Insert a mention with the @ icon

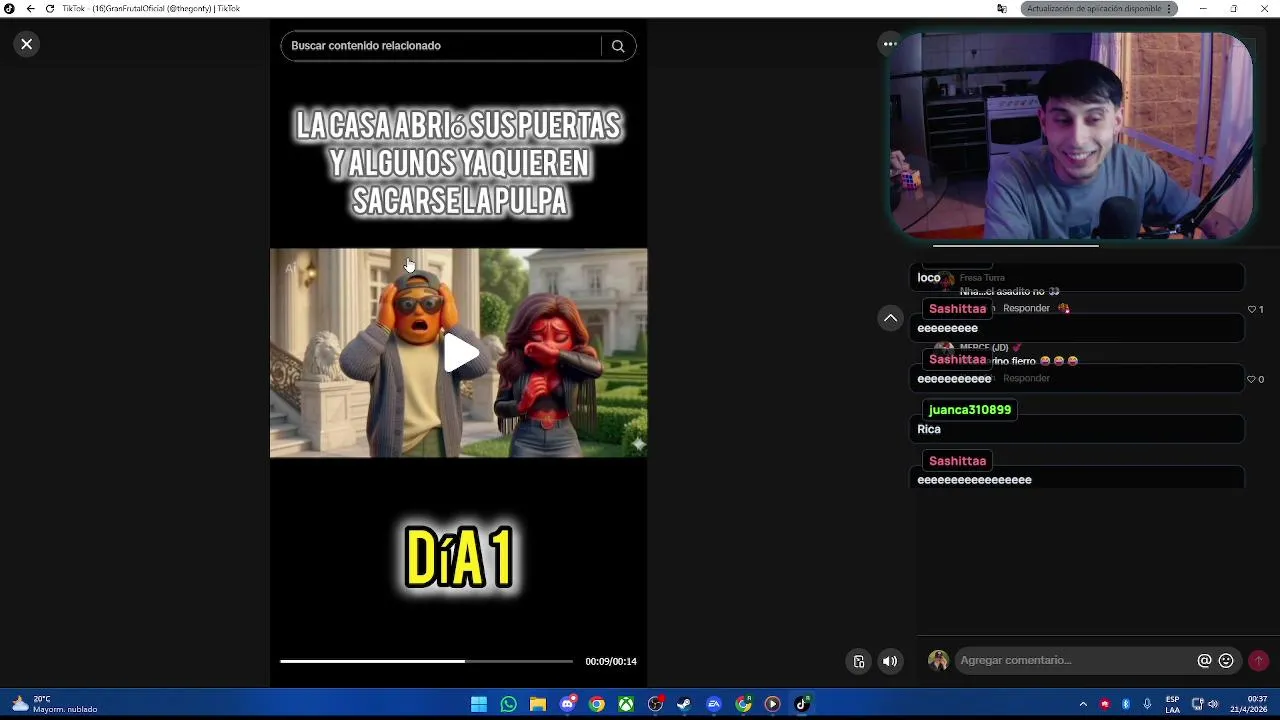point(1205,661)
